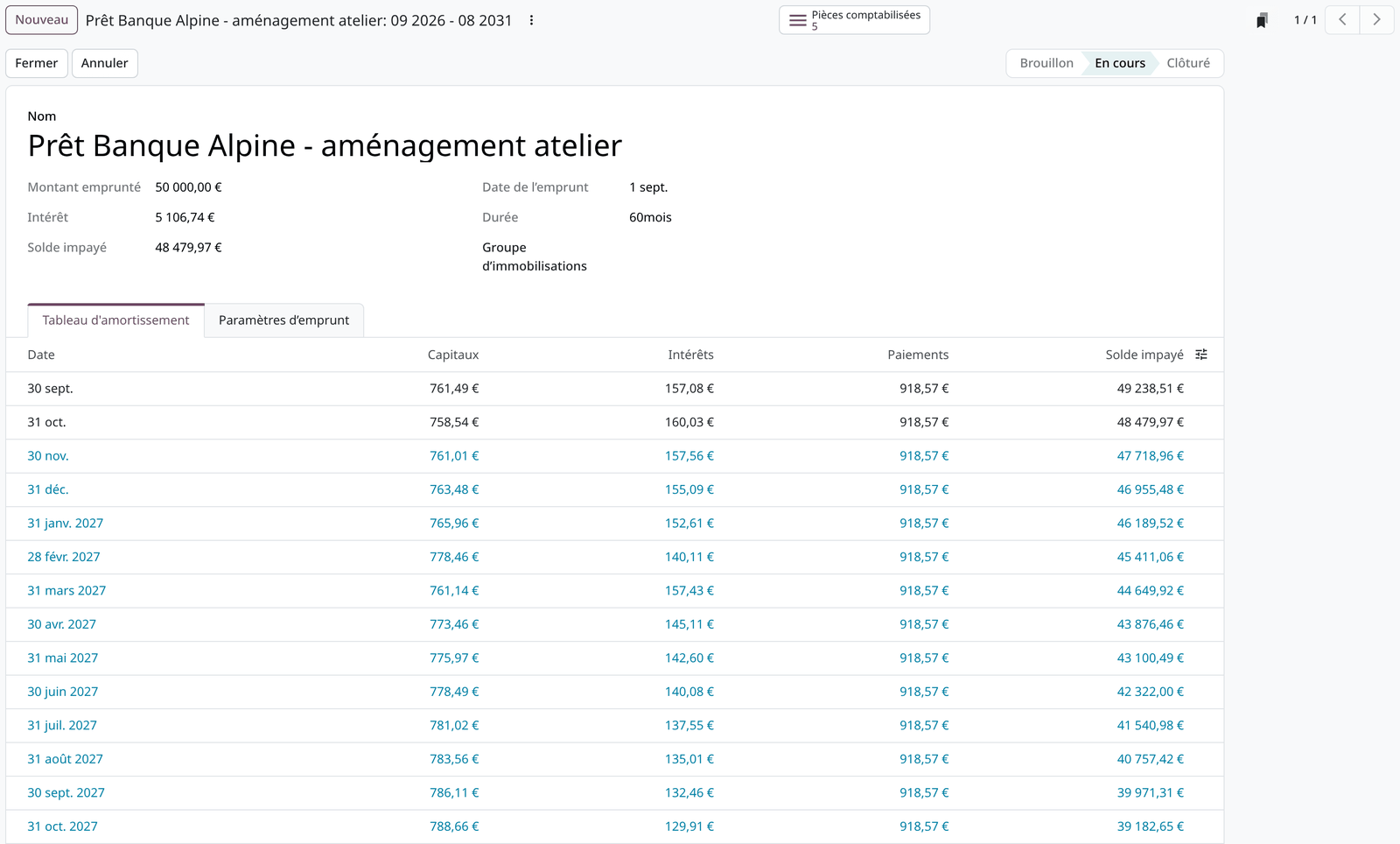Click capital 781,02 € cell

[x=454, y=726]
